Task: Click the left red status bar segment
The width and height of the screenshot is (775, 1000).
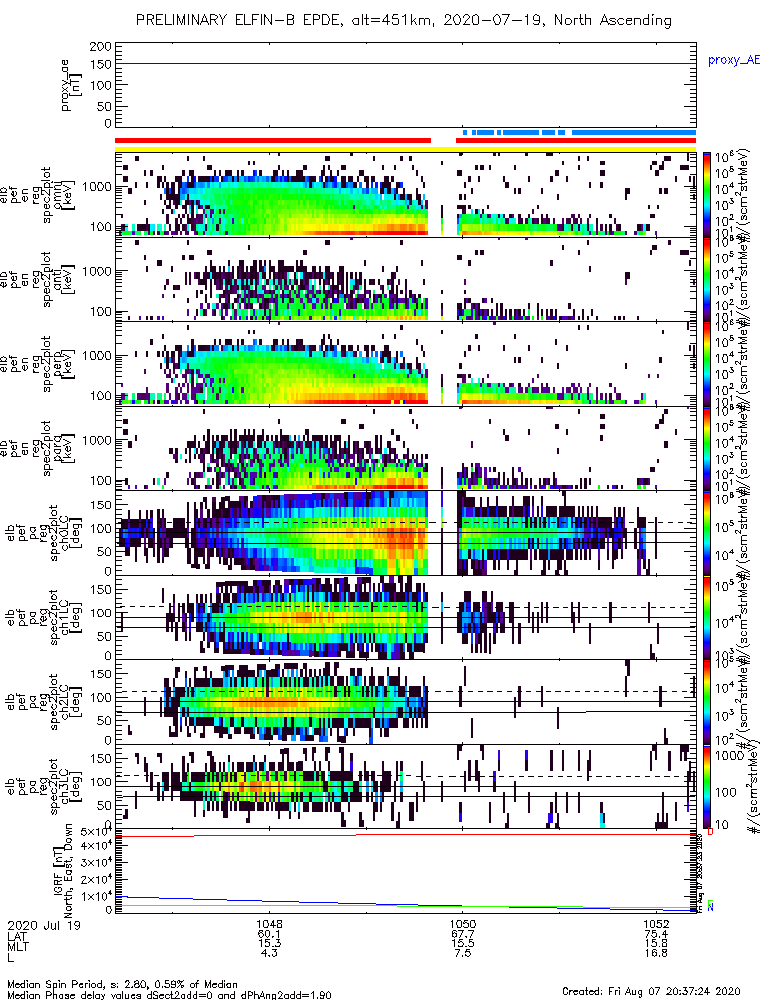Action: point(273,140)
